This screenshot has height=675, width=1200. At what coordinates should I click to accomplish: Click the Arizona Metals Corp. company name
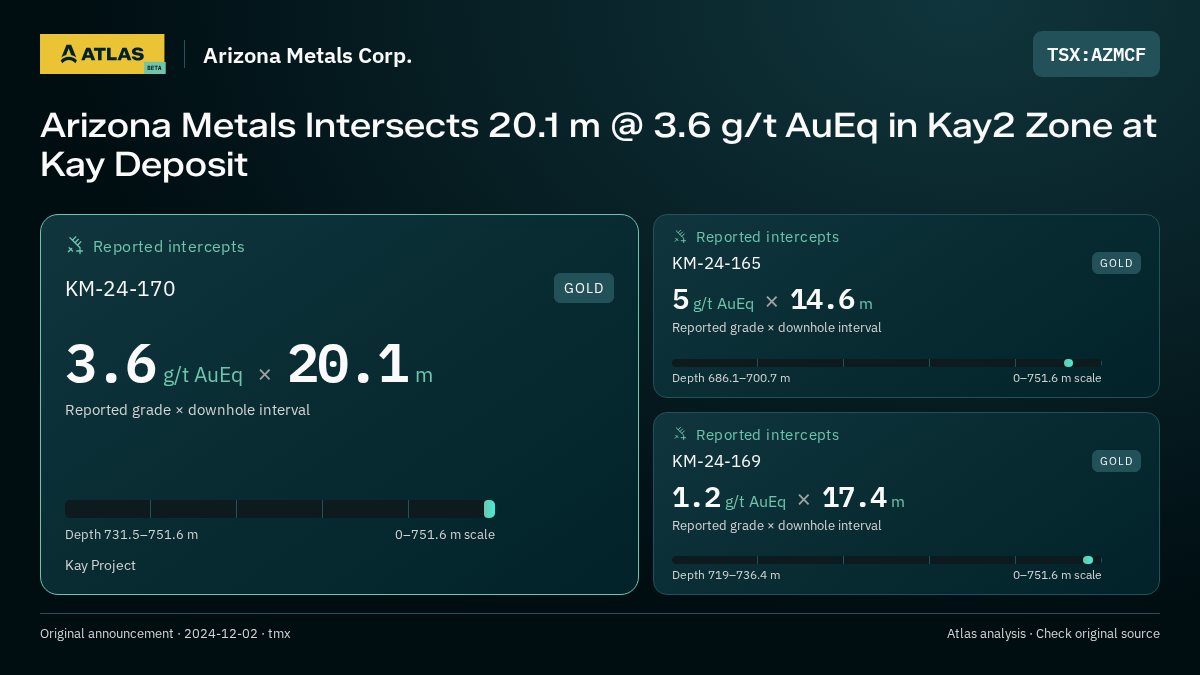[x=307, y=56]
